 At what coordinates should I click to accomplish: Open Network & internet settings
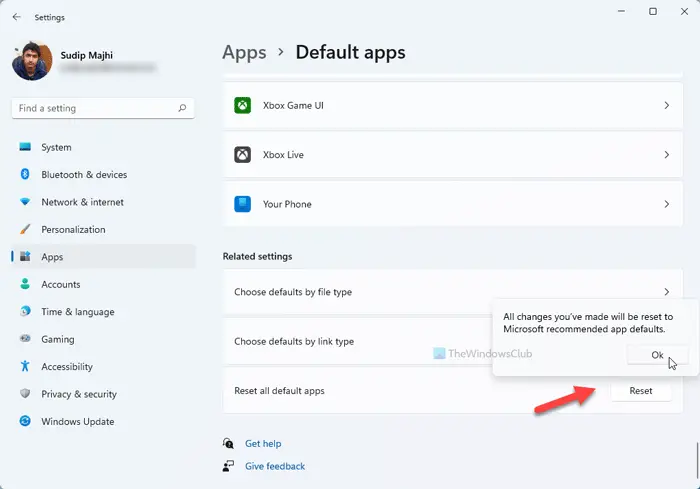pos(104,202)
